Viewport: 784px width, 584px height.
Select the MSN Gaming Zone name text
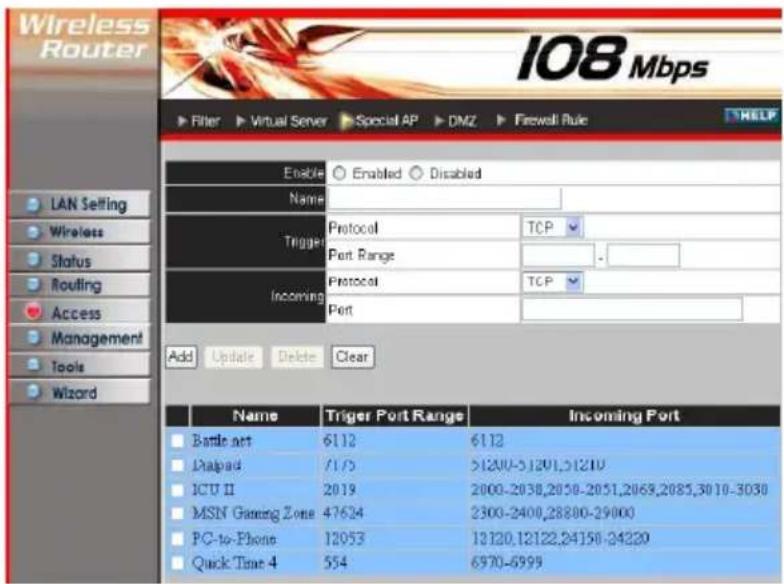[254, 514]
